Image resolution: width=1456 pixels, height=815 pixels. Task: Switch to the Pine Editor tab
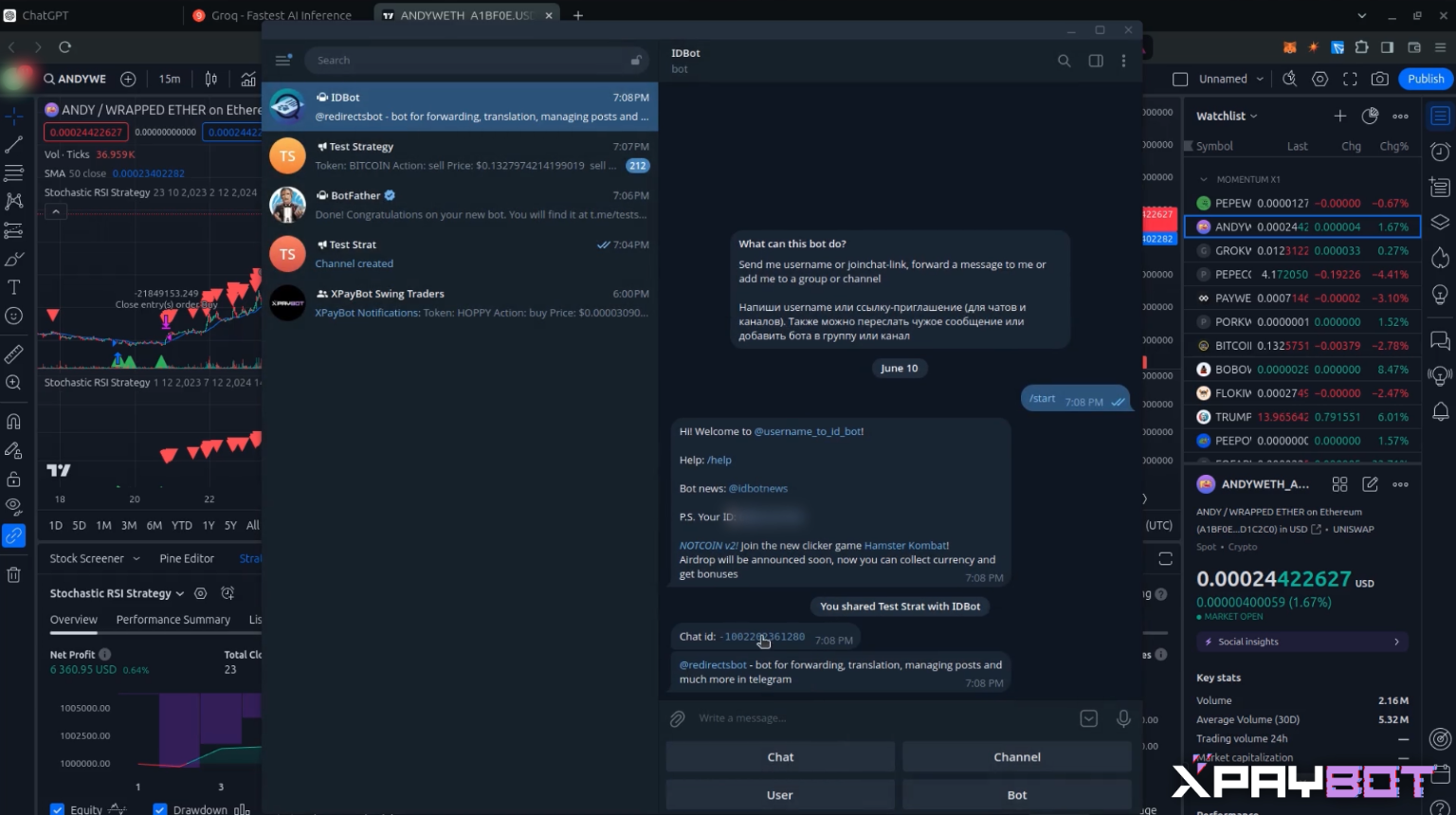click(187, 558)
